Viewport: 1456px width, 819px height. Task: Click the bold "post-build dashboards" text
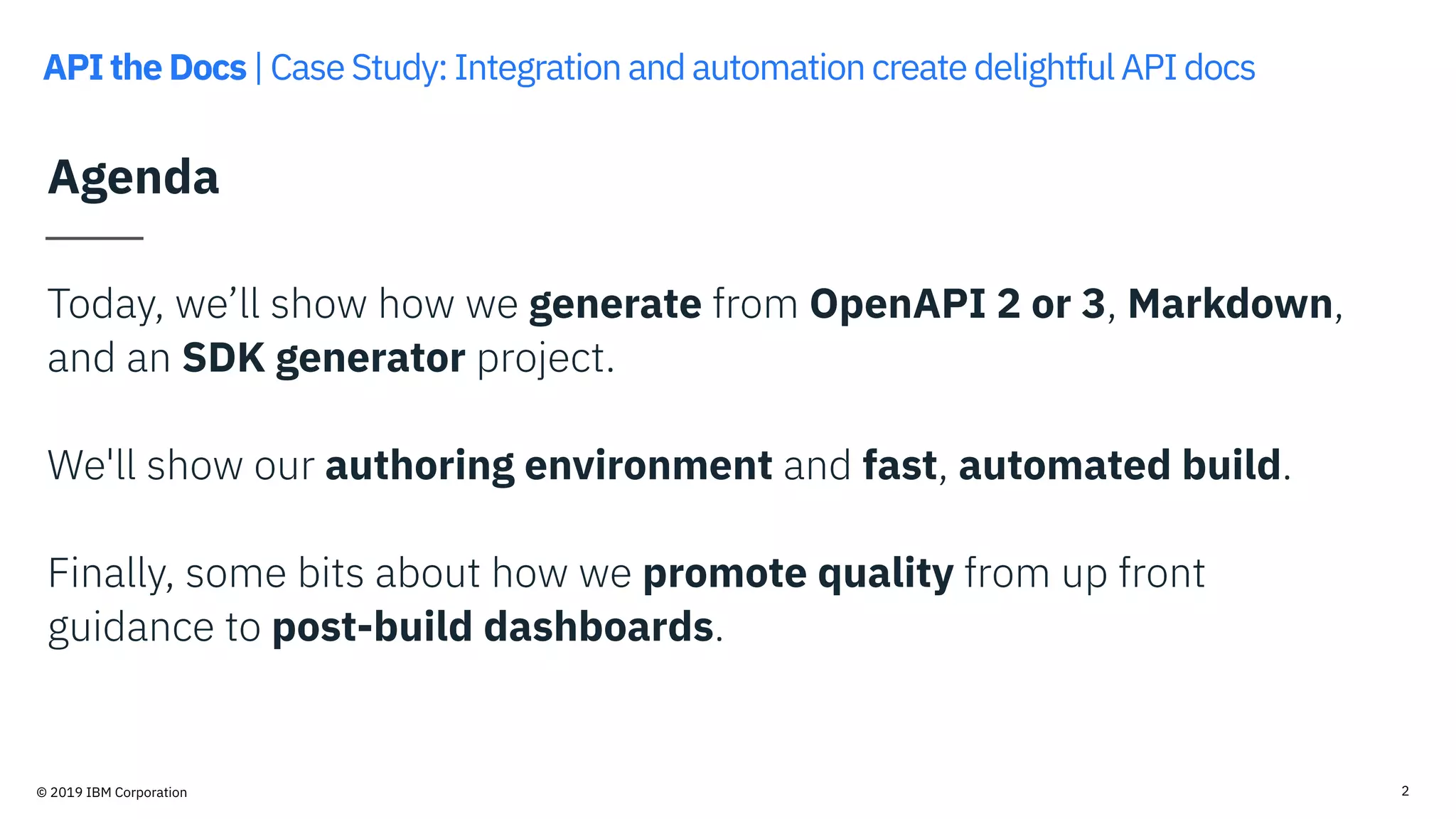point(493,627)
